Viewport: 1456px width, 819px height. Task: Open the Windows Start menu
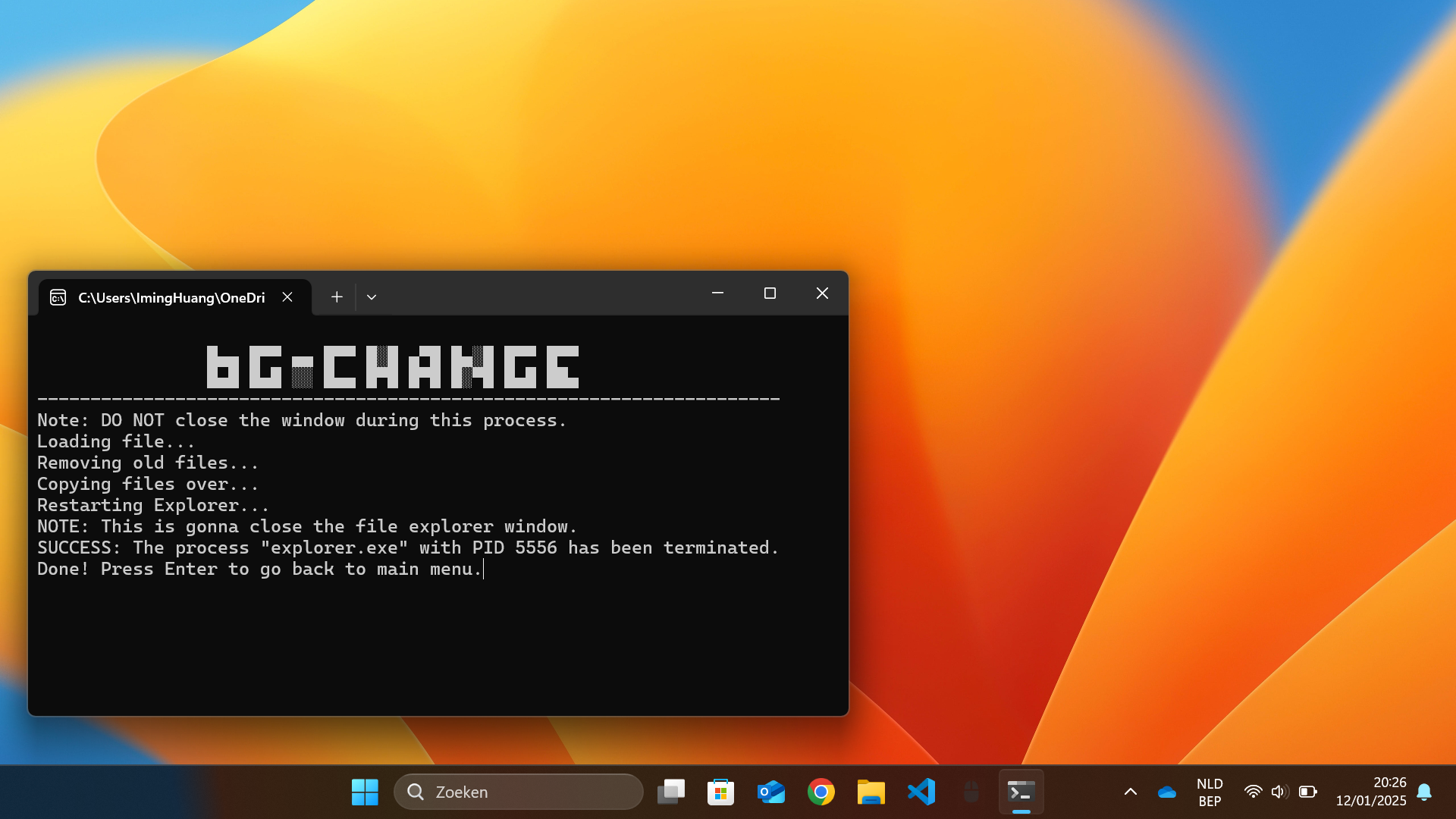[365, 792]
